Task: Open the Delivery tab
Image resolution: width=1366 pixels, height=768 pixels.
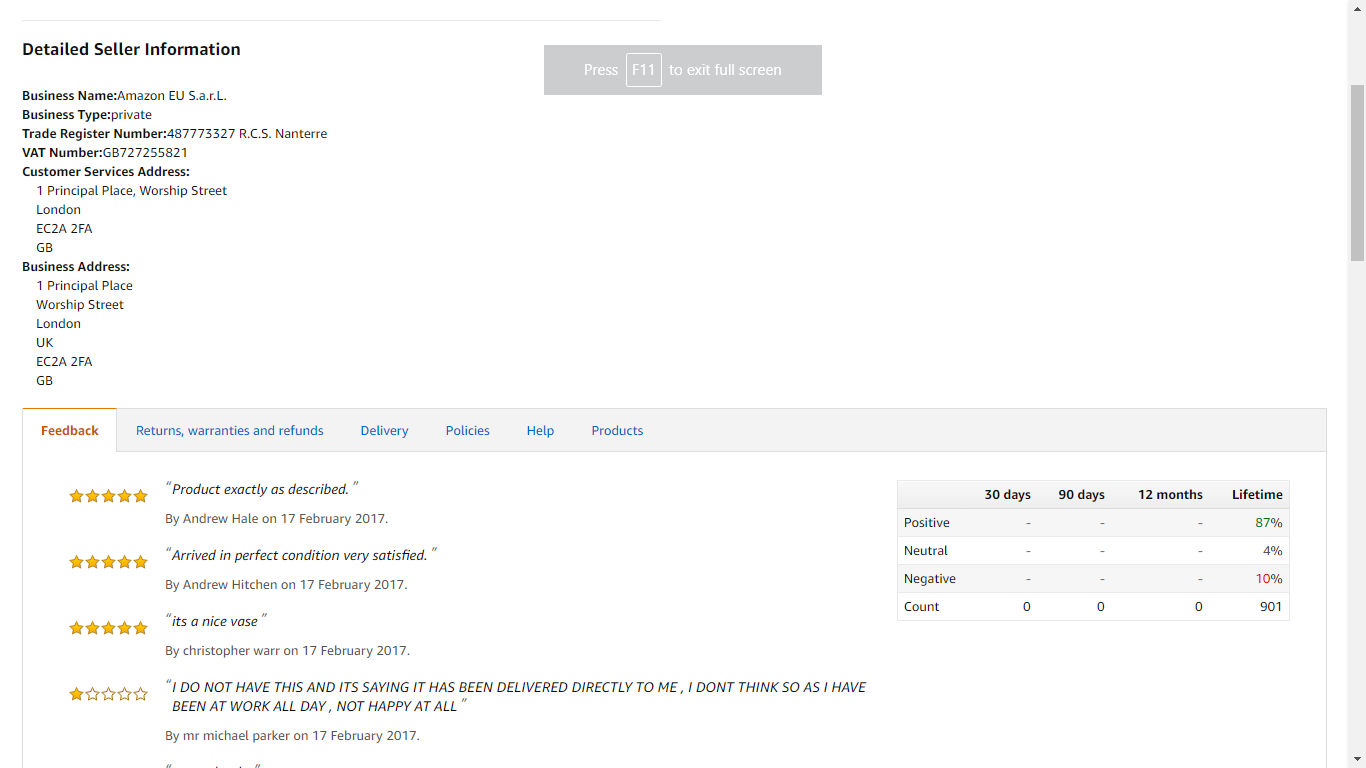Action: (x=385, y=431)
